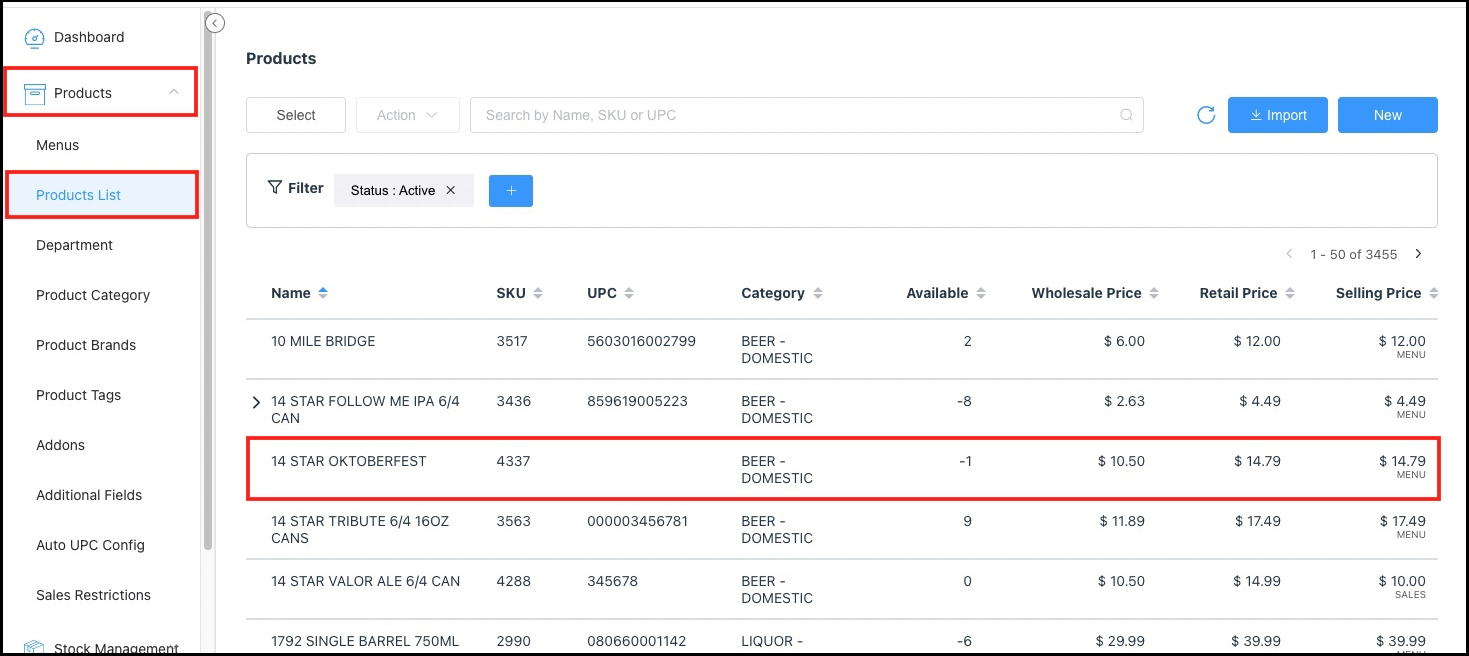This screenshot has height=656, width=1469.
Task: Open Product Category in sidebar
Action: [x=93, y=295]
